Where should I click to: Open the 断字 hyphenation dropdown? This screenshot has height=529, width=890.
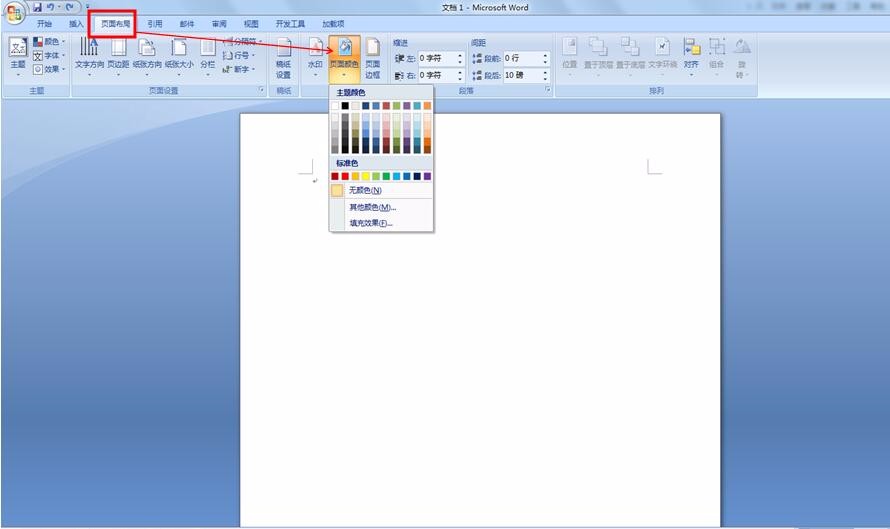(x=239, y=69)
